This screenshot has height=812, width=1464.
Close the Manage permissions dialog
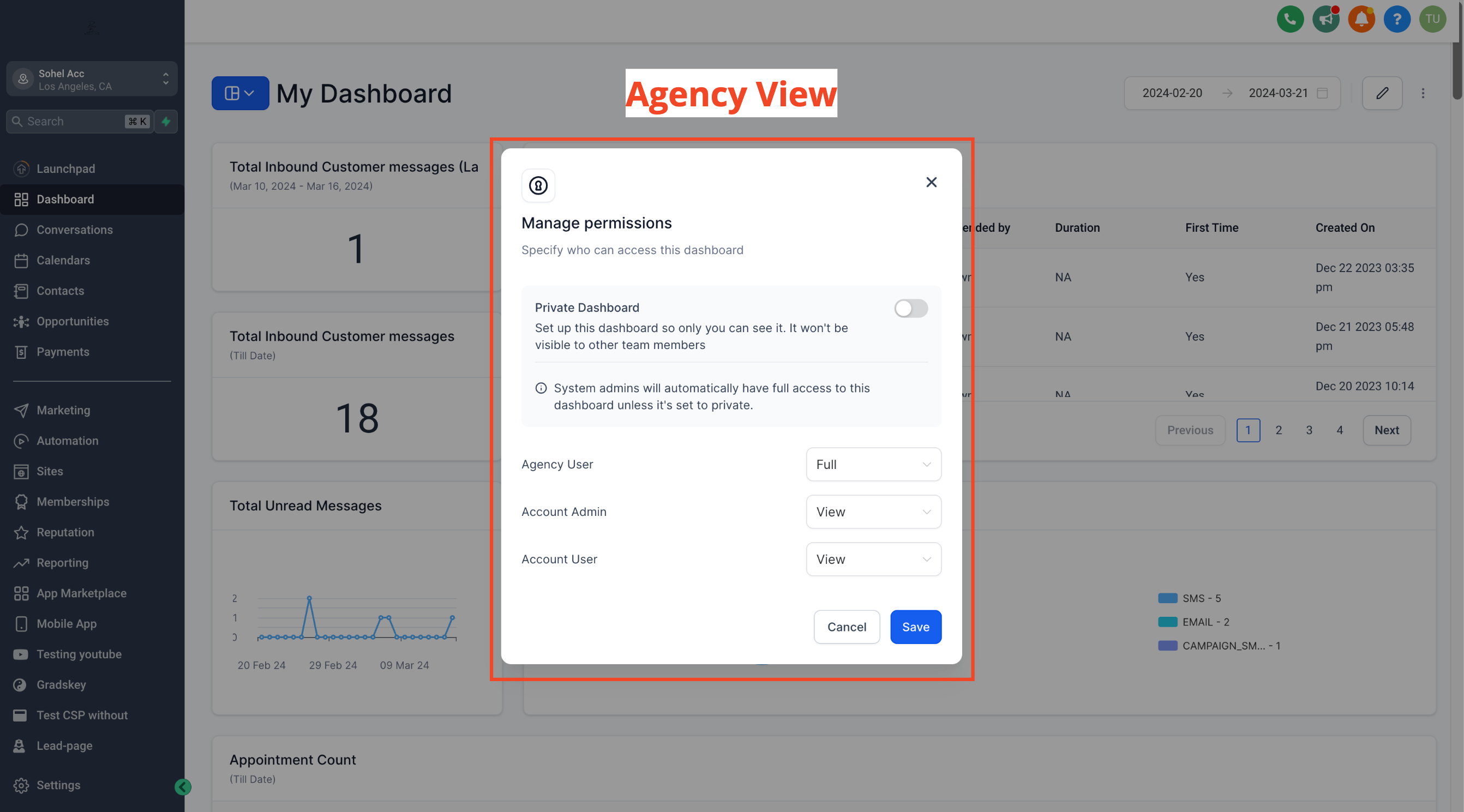(931, 182)
